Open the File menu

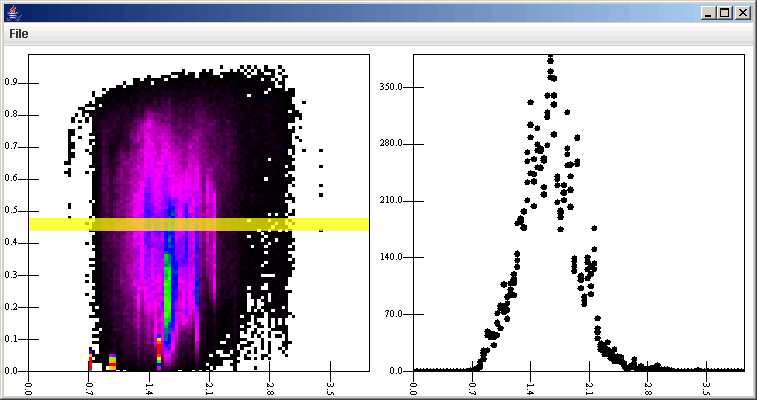click(x=19, y=34)
